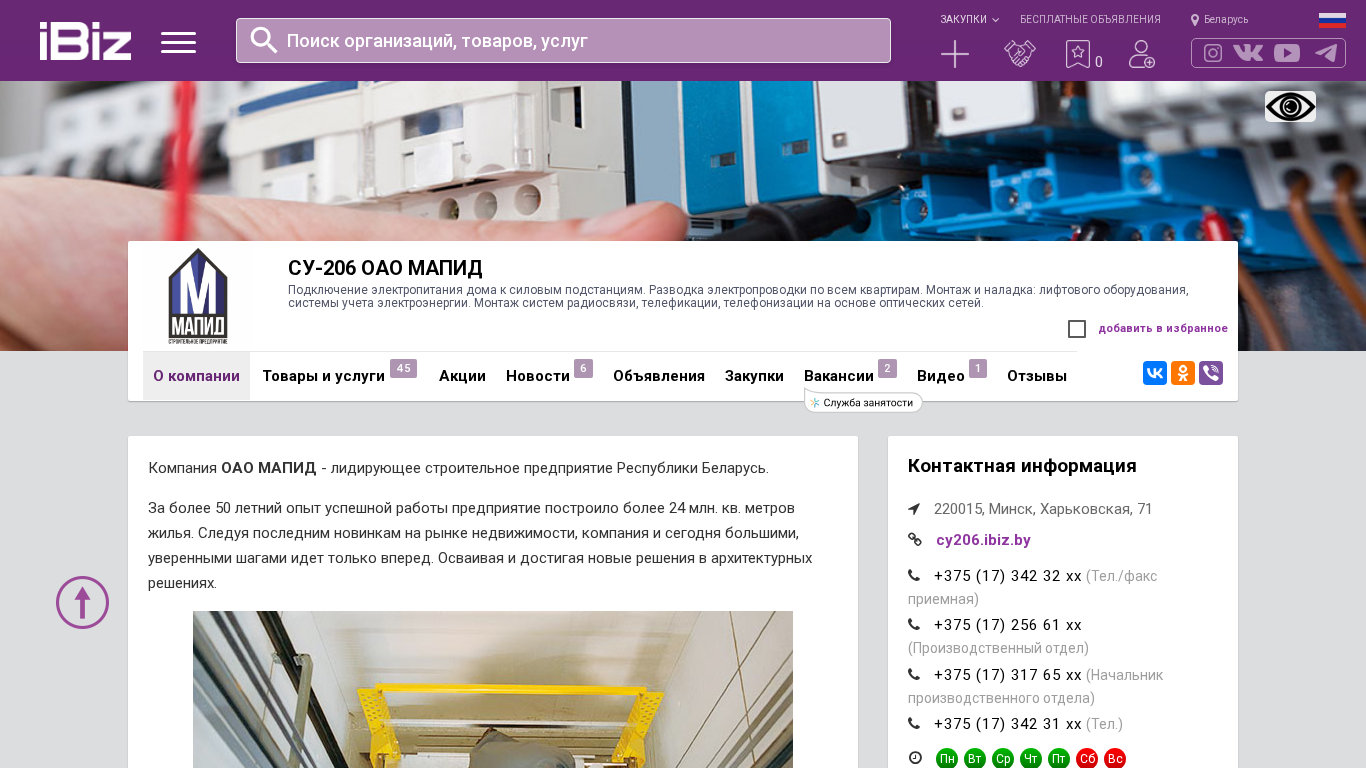The width and height of the screenshot is (1366, 768).
Task: Select the Беларусь location selector
Action: [1219, 20]
